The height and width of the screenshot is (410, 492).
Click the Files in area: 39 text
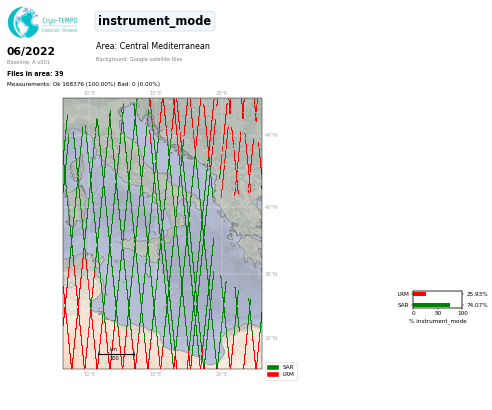tap(35, 74)
